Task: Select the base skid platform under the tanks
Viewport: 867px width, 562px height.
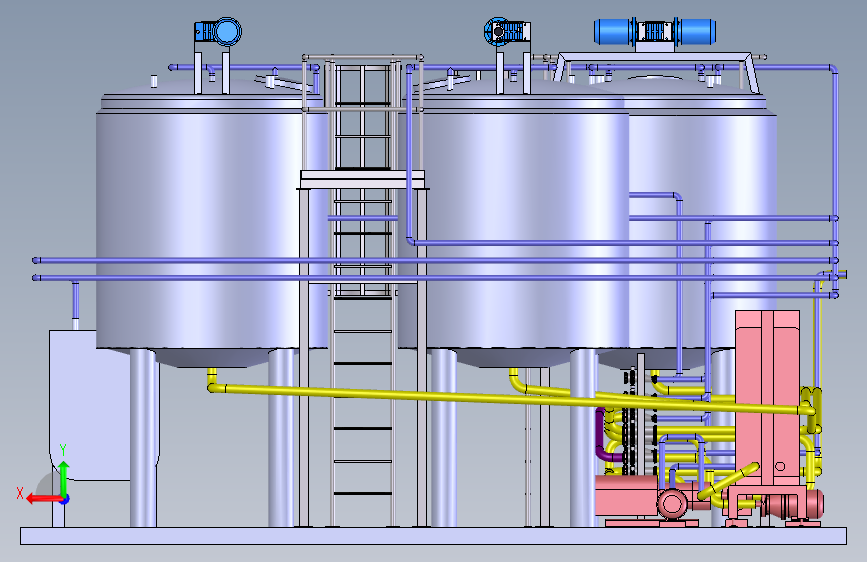Action: pyautogui.click(x=434, y=536)
